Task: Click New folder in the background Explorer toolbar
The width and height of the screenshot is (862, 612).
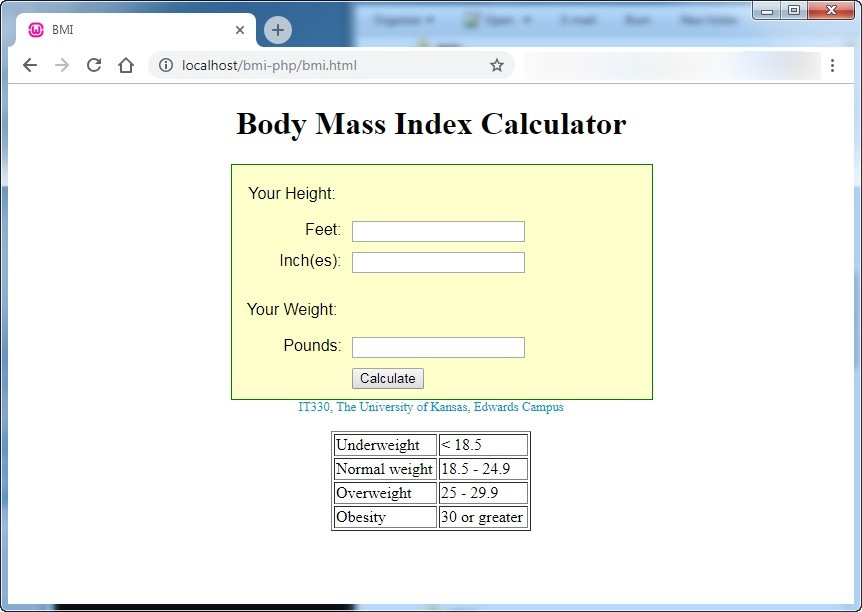Action: click(x=707, y=19)
